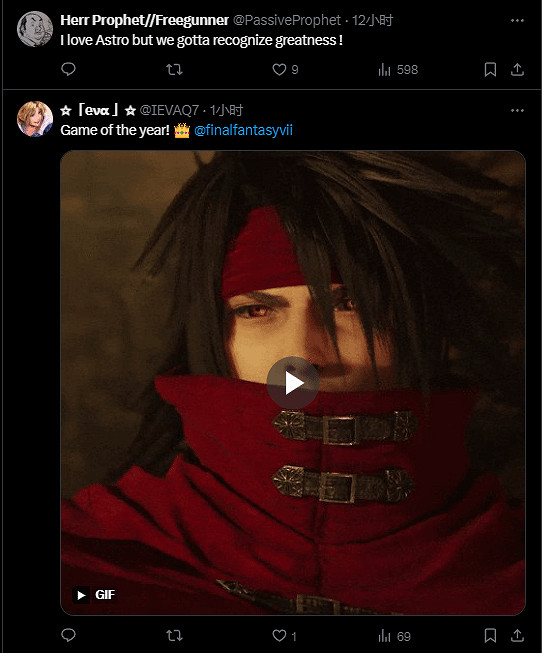
Task: Like eva's tweet with 1 like
Action: point(285,636)
